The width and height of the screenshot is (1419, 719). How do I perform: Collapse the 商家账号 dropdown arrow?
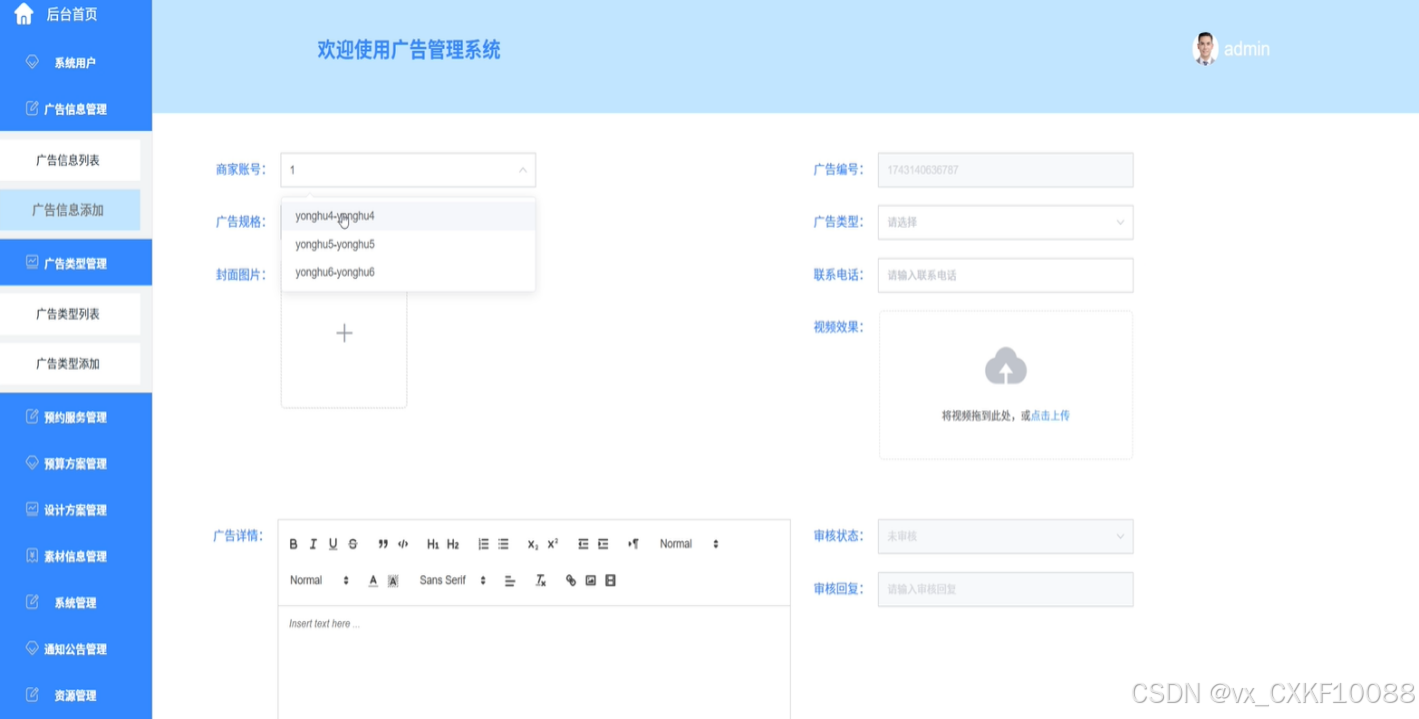522,170
